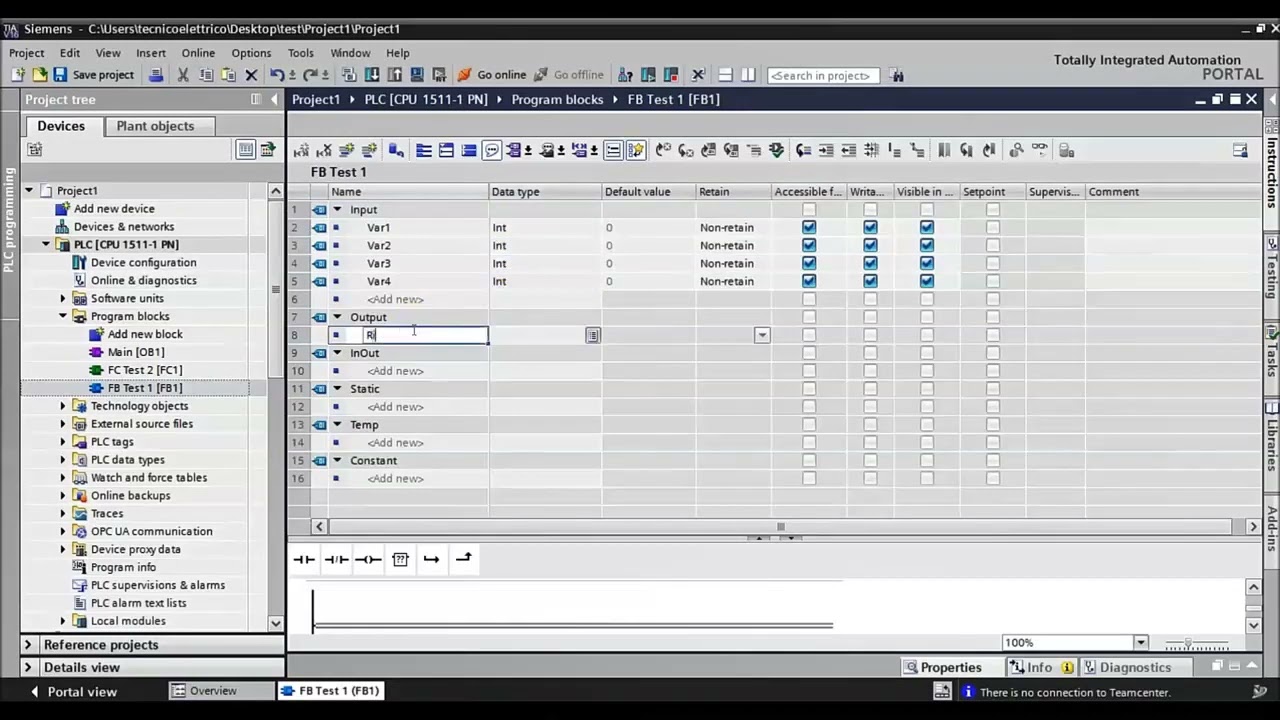Uncheck Visible in HMI checkbox for Var1
This screenshot has width=1280, height=720.
point(927,228)
